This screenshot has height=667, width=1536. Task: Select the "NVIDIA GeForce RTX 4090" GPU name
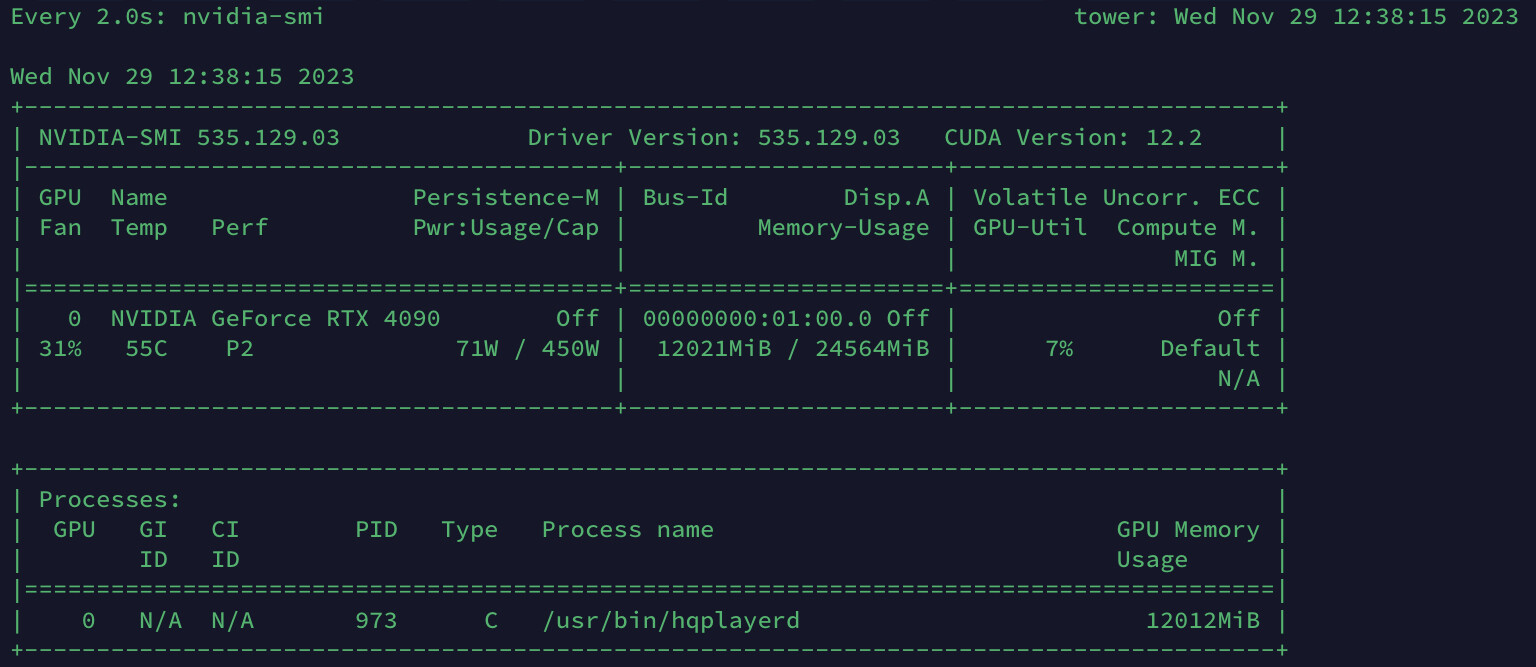[275, 318]
